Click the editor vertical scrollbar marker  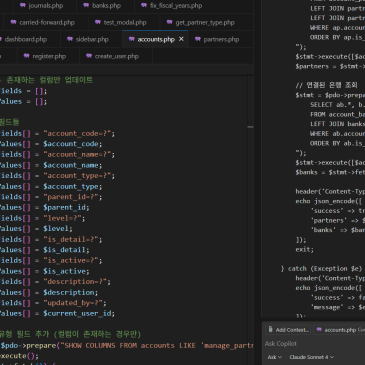click(250, 127)
